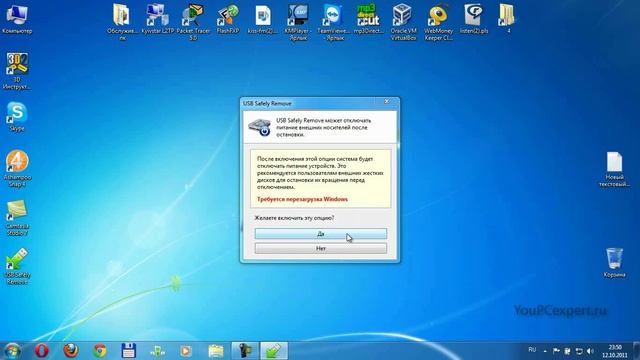Confirm with the Да button
This screenshot has height=360, width=640.
(321, 234)
